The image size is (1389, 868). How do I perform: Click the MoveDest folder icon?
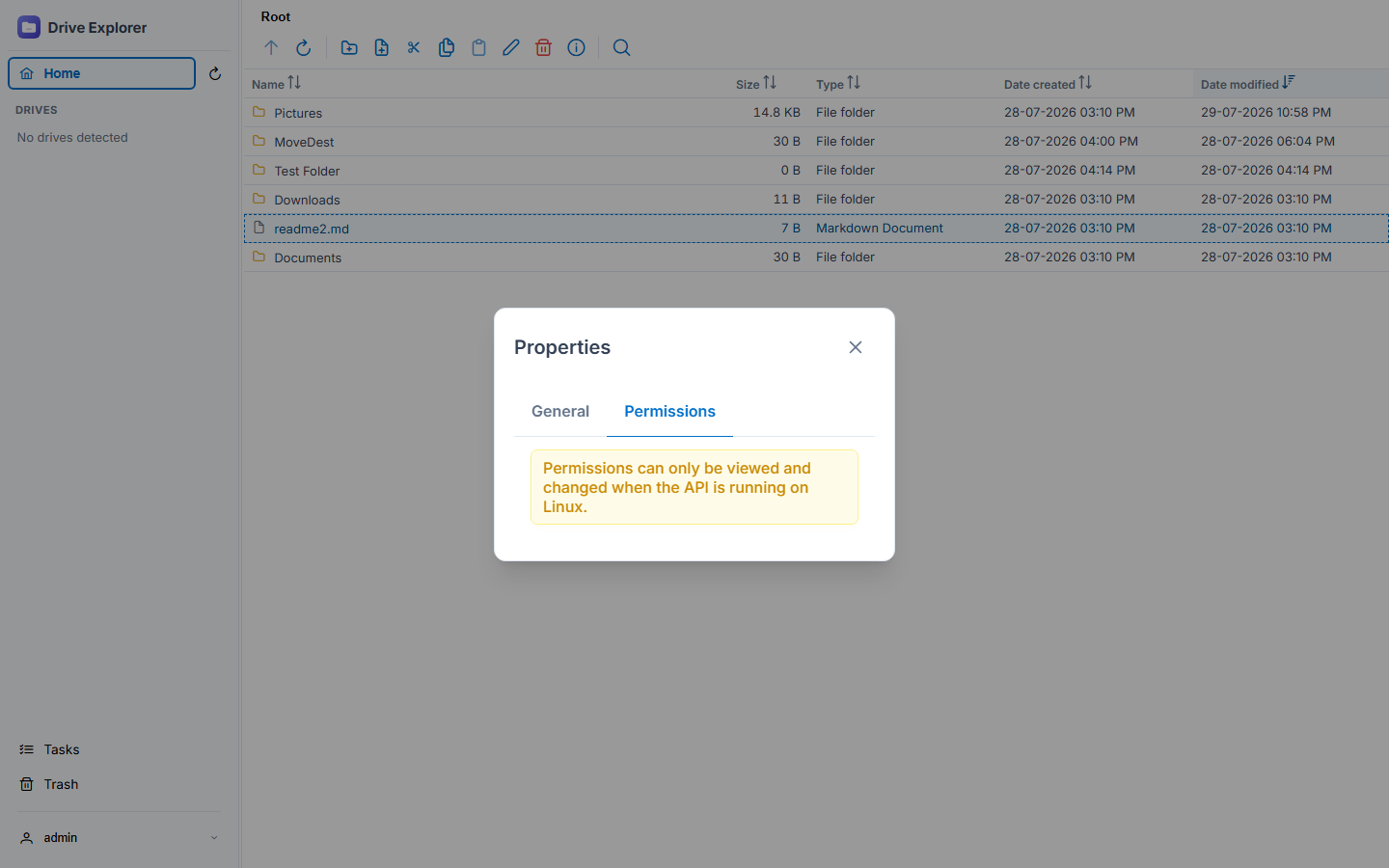259,141
